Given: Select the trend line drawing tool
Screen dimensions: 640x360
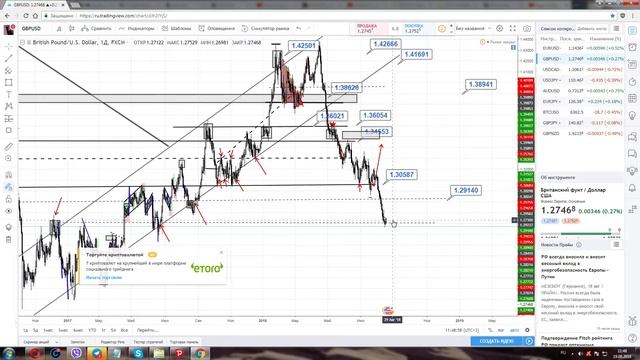Looking at the screenshot, I should [x=9, y=58].
